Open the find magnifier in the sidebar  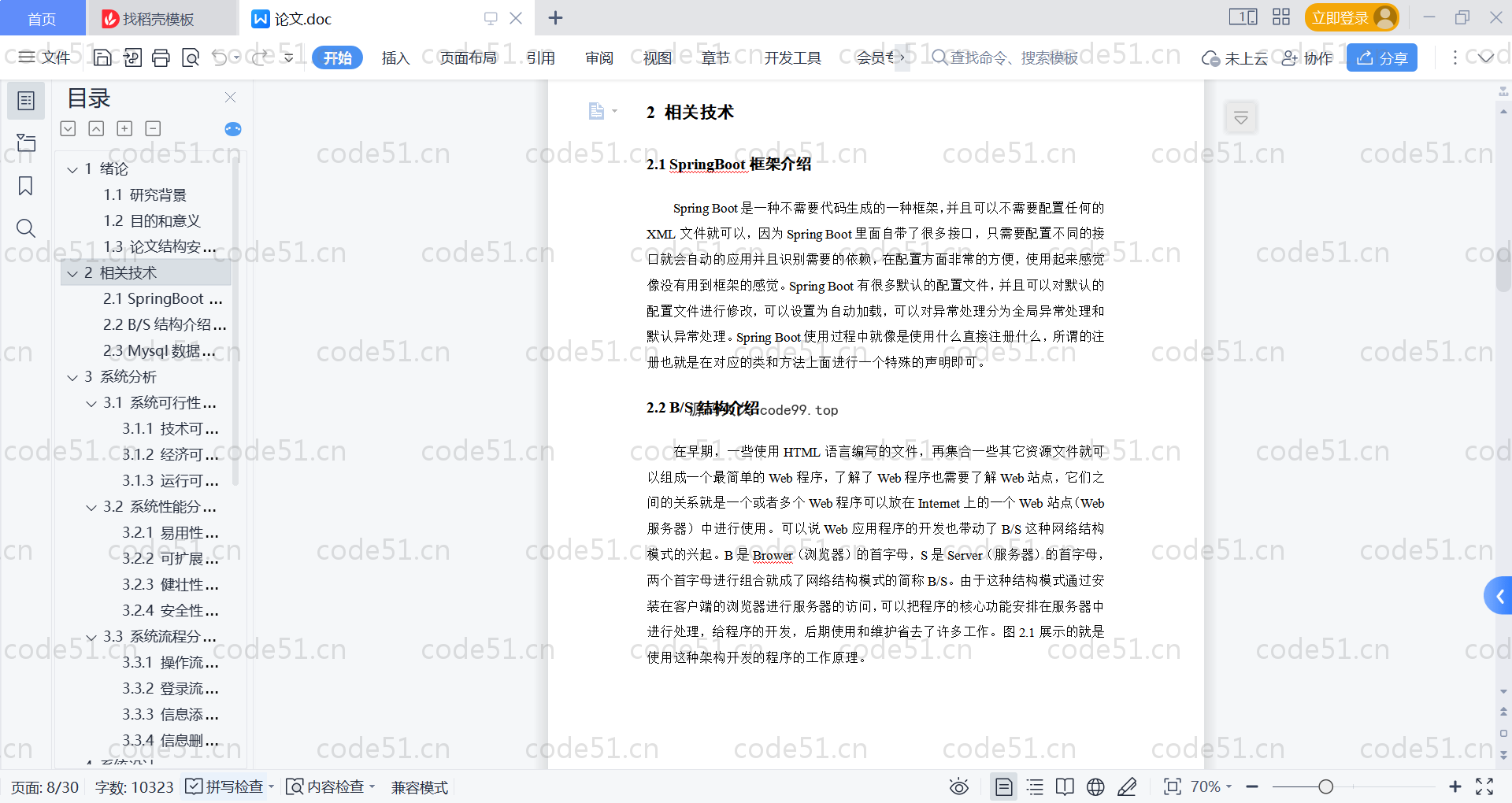(x=26, y=228)
